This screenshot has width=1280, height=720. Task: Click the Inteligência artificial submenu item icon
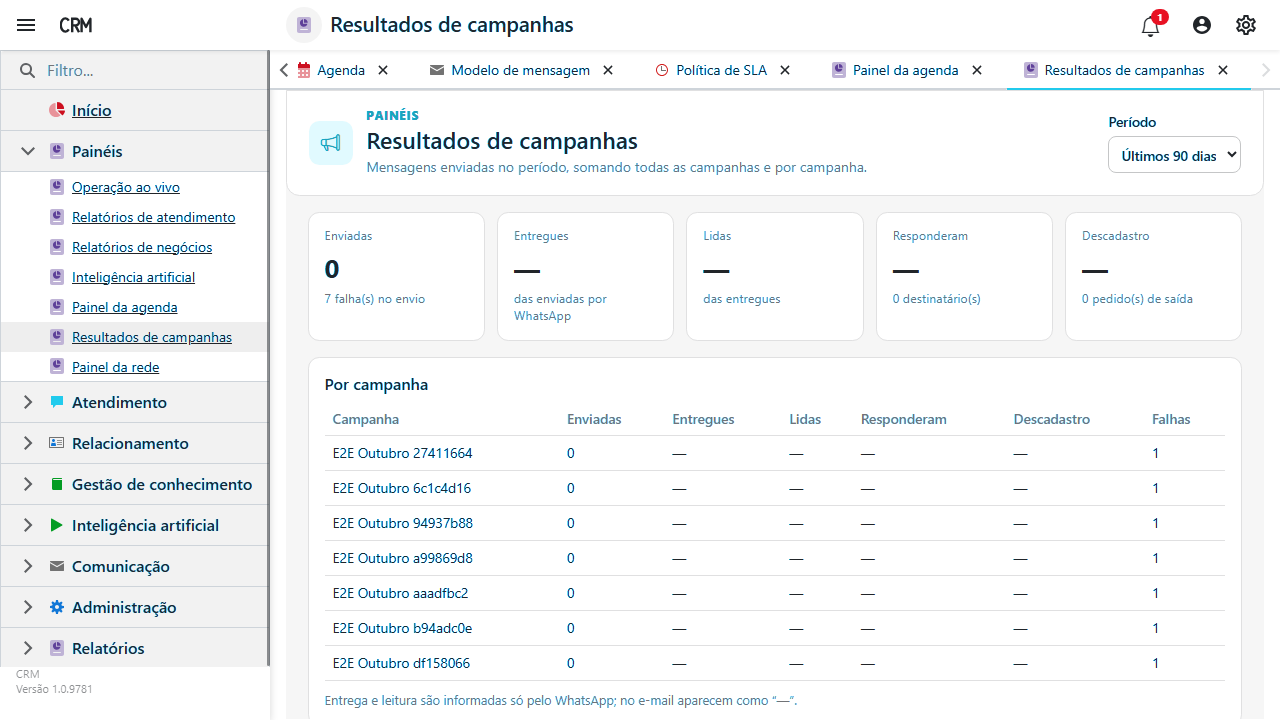57,277
